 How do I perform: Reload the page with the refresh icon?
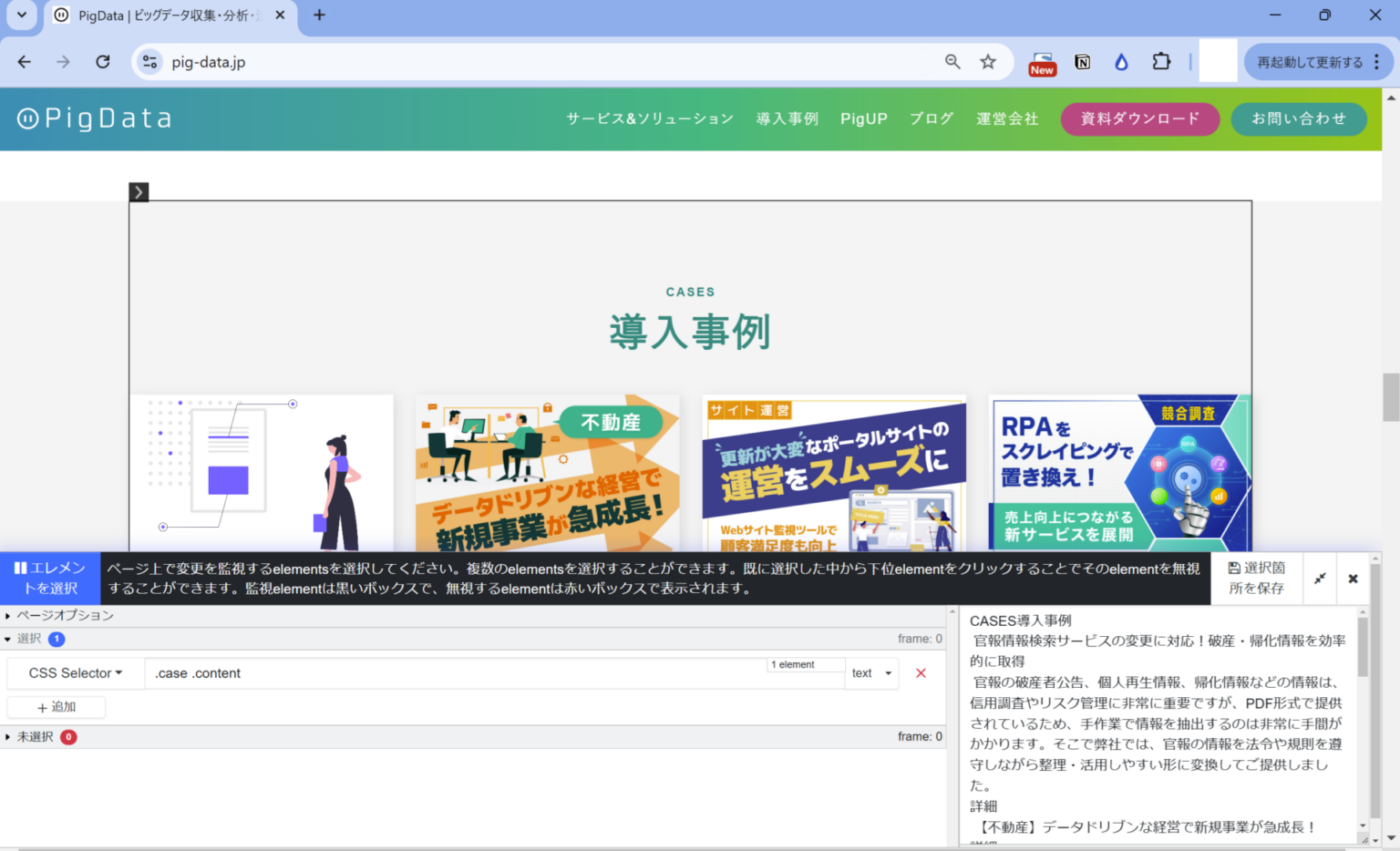click(x=103, y=62)
